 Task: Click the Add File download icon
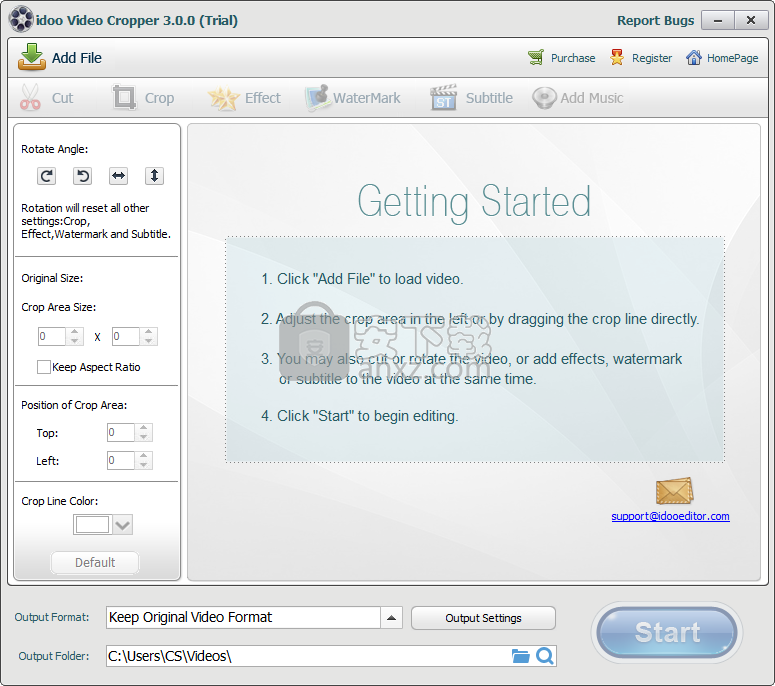coord(32,57)
